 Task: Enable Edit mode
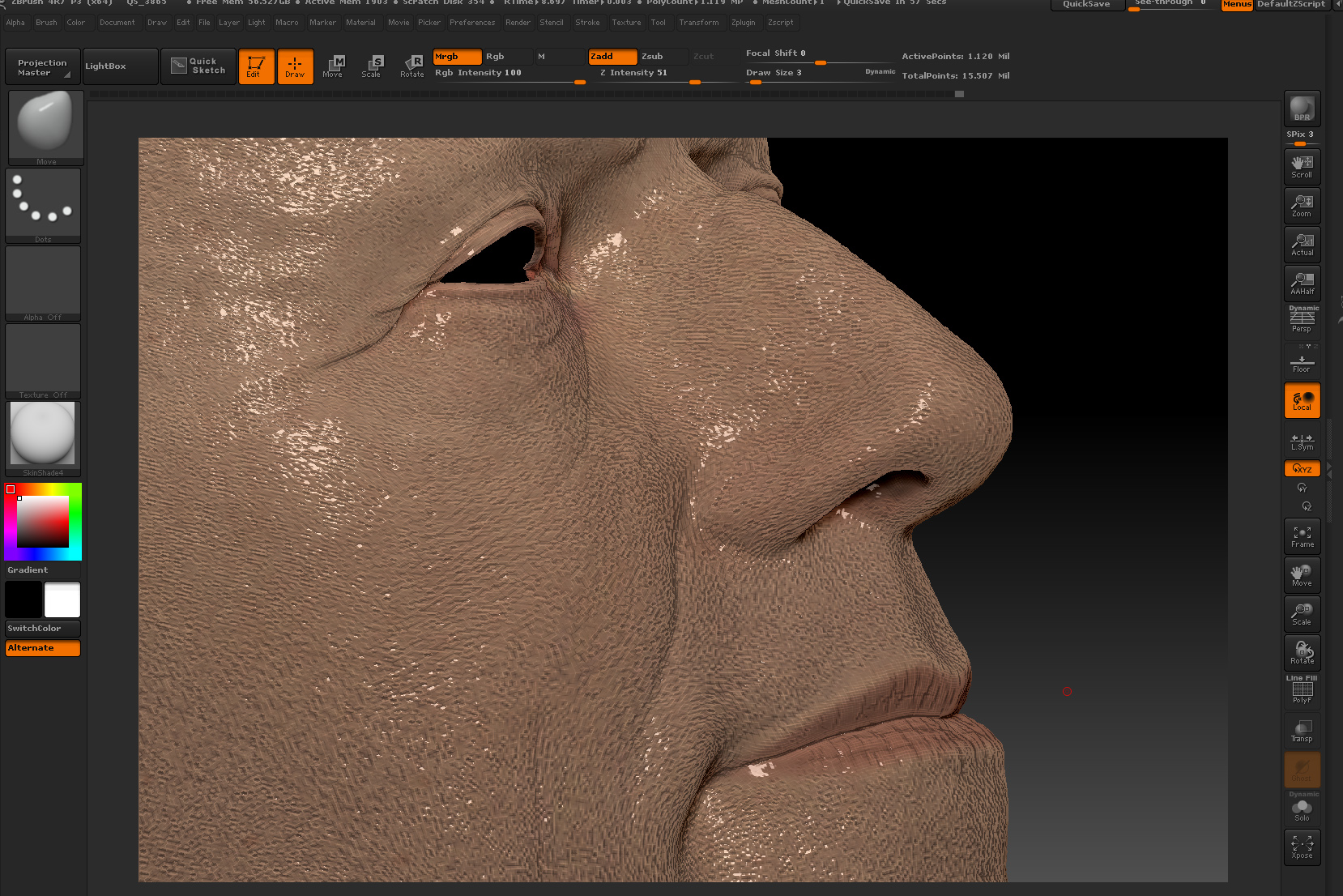[256, 66]
